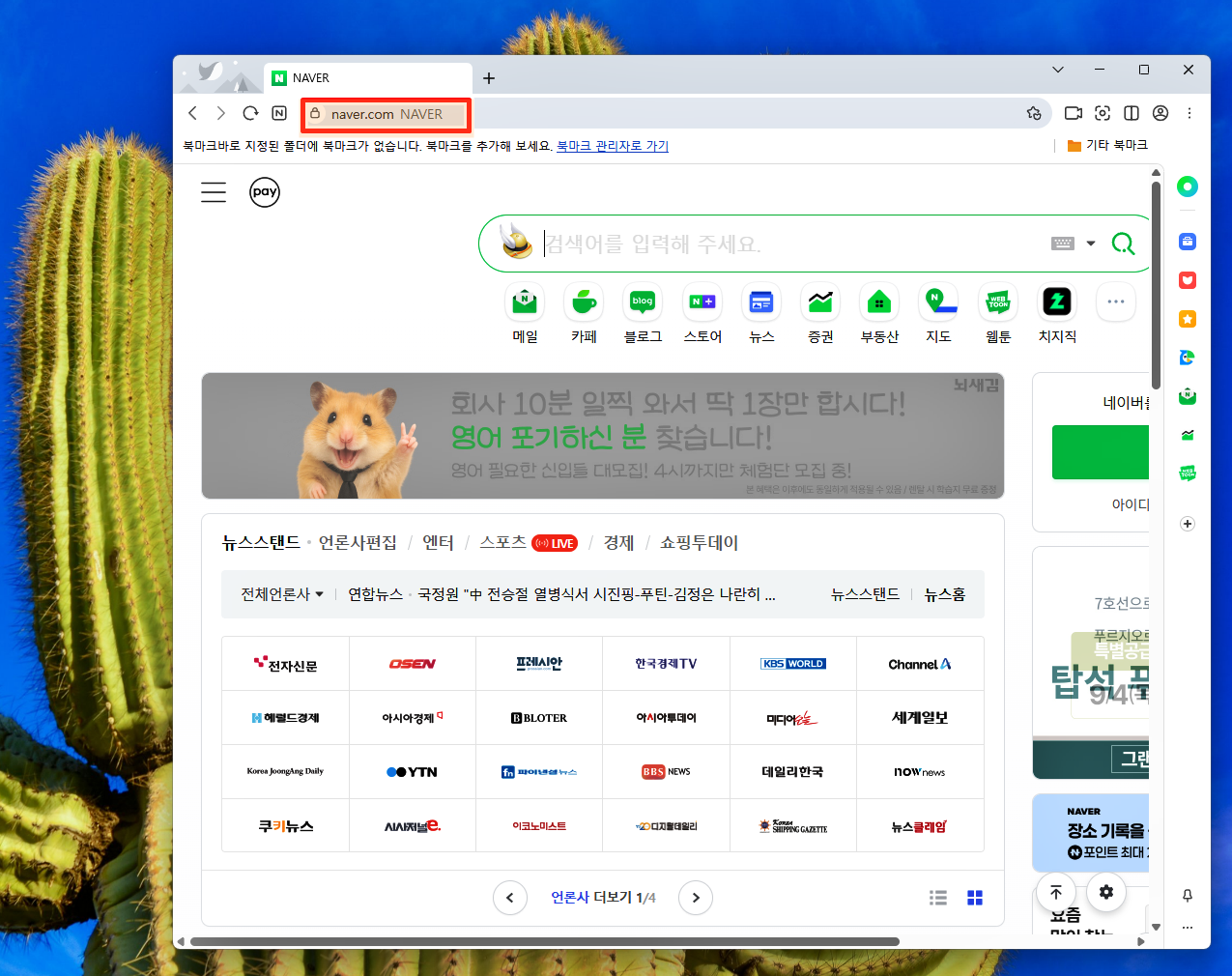Select the 경제 tab

(618, 543)
